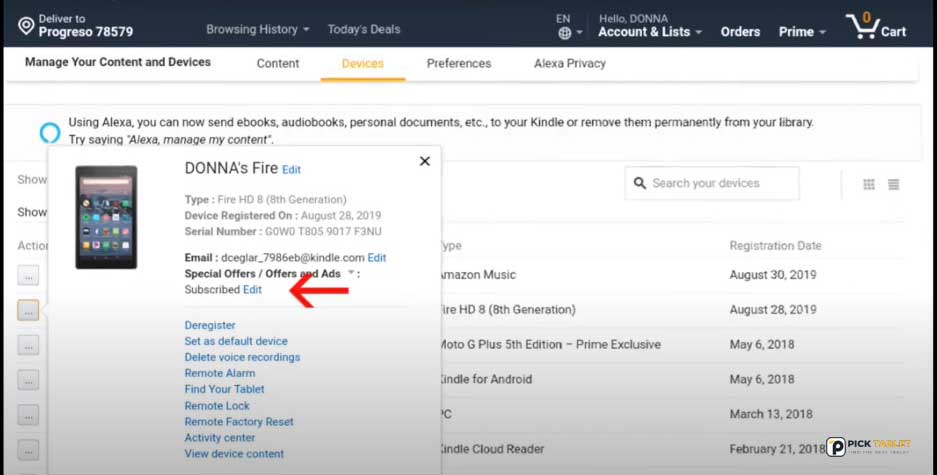This screenshot has height=475, width=937.
Task: Click the Remote Lock link
Action: coord(217,406)
